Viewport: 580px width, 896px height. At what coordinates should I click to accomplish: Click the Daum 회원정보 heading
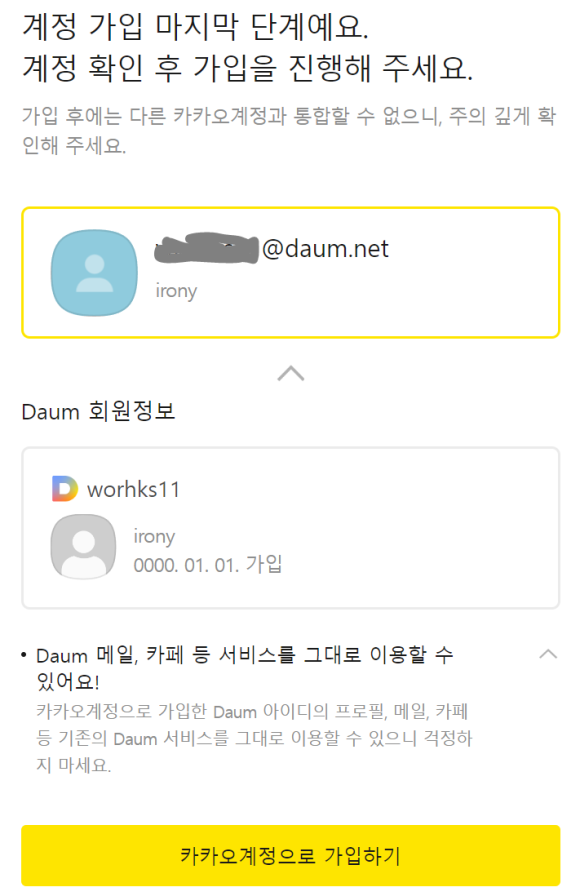tap(98, 411)
